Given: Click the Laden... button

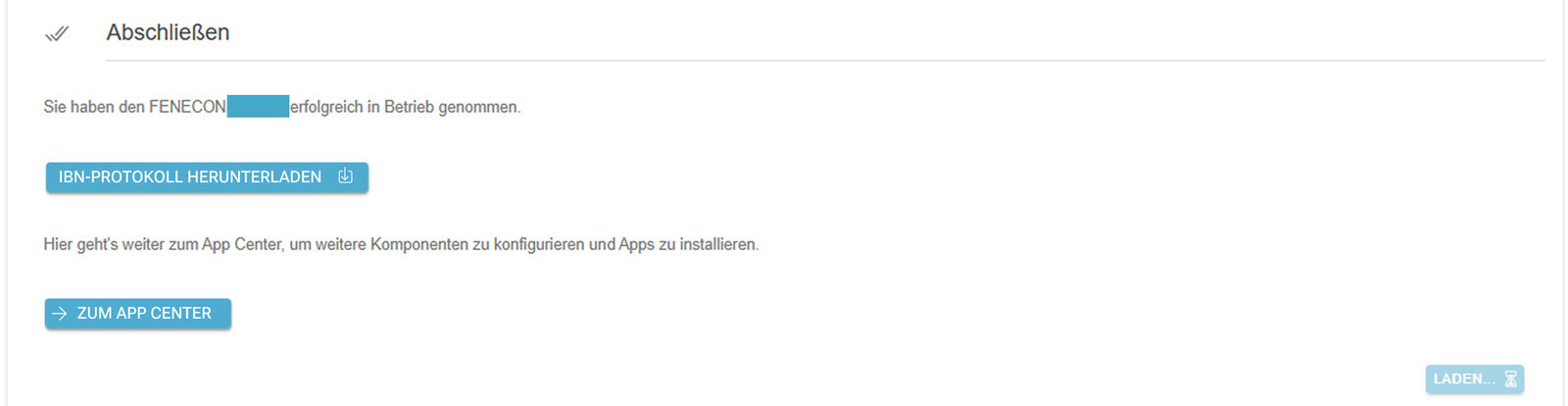Looking at the screenshot, I should [x=1475, y=379].
